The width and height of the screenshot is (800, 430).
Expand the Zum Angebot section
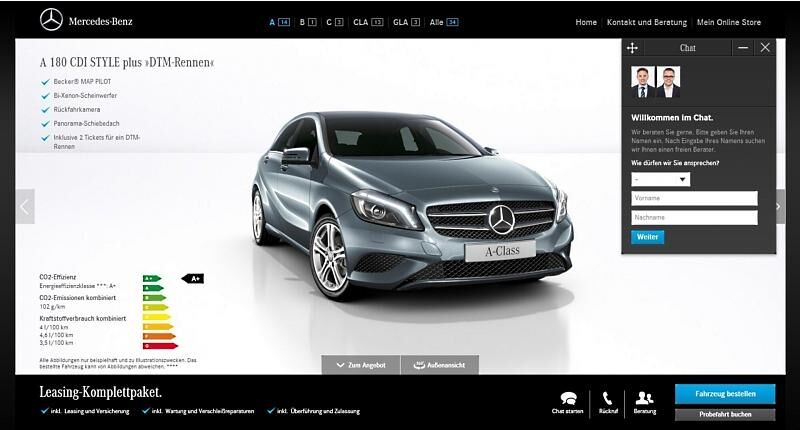361,365
